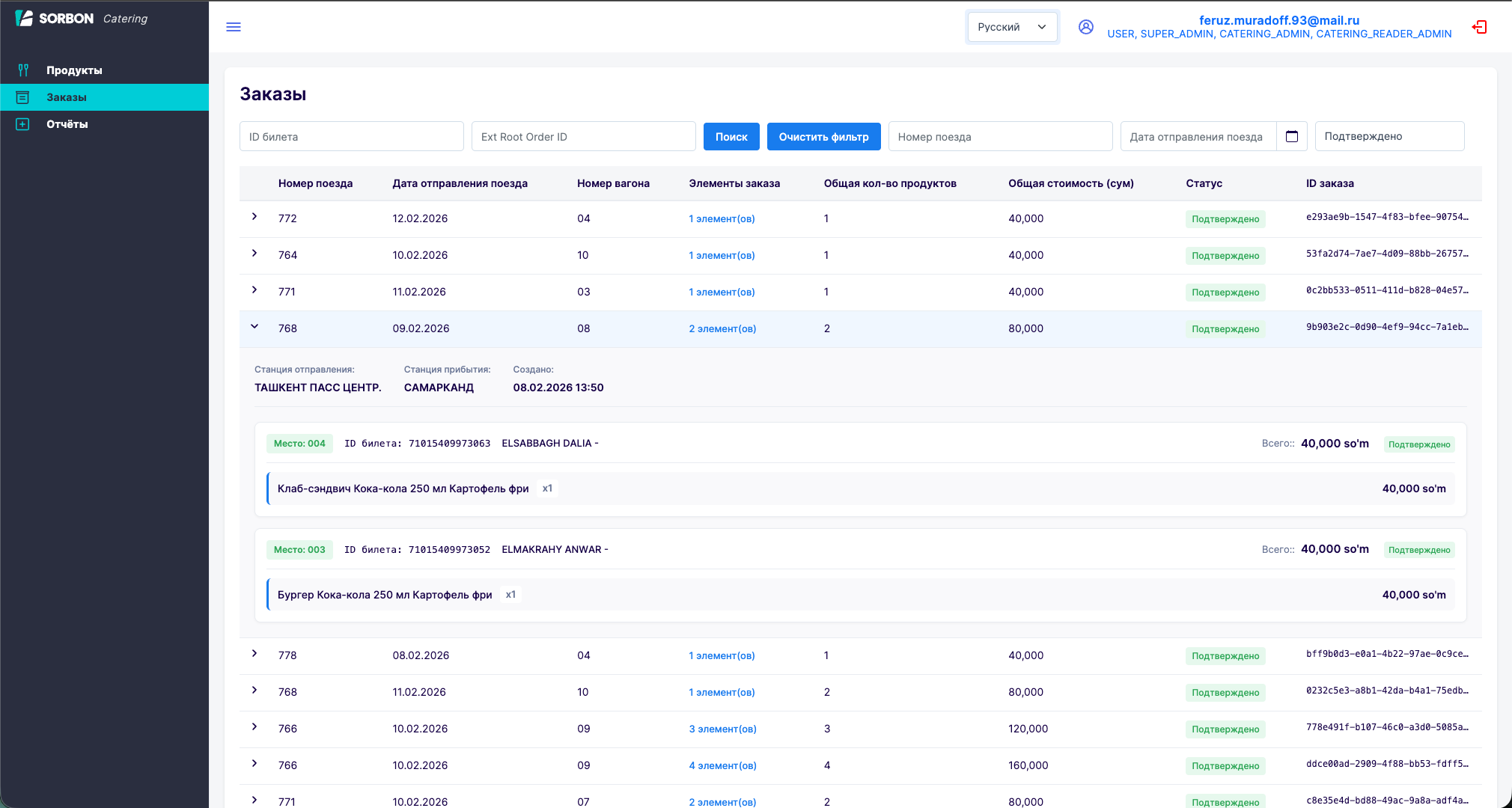Screen dimensions: 1512x808
Task: Open the 2 элемент(ов) link for train 768
Action: click(722, 328)
